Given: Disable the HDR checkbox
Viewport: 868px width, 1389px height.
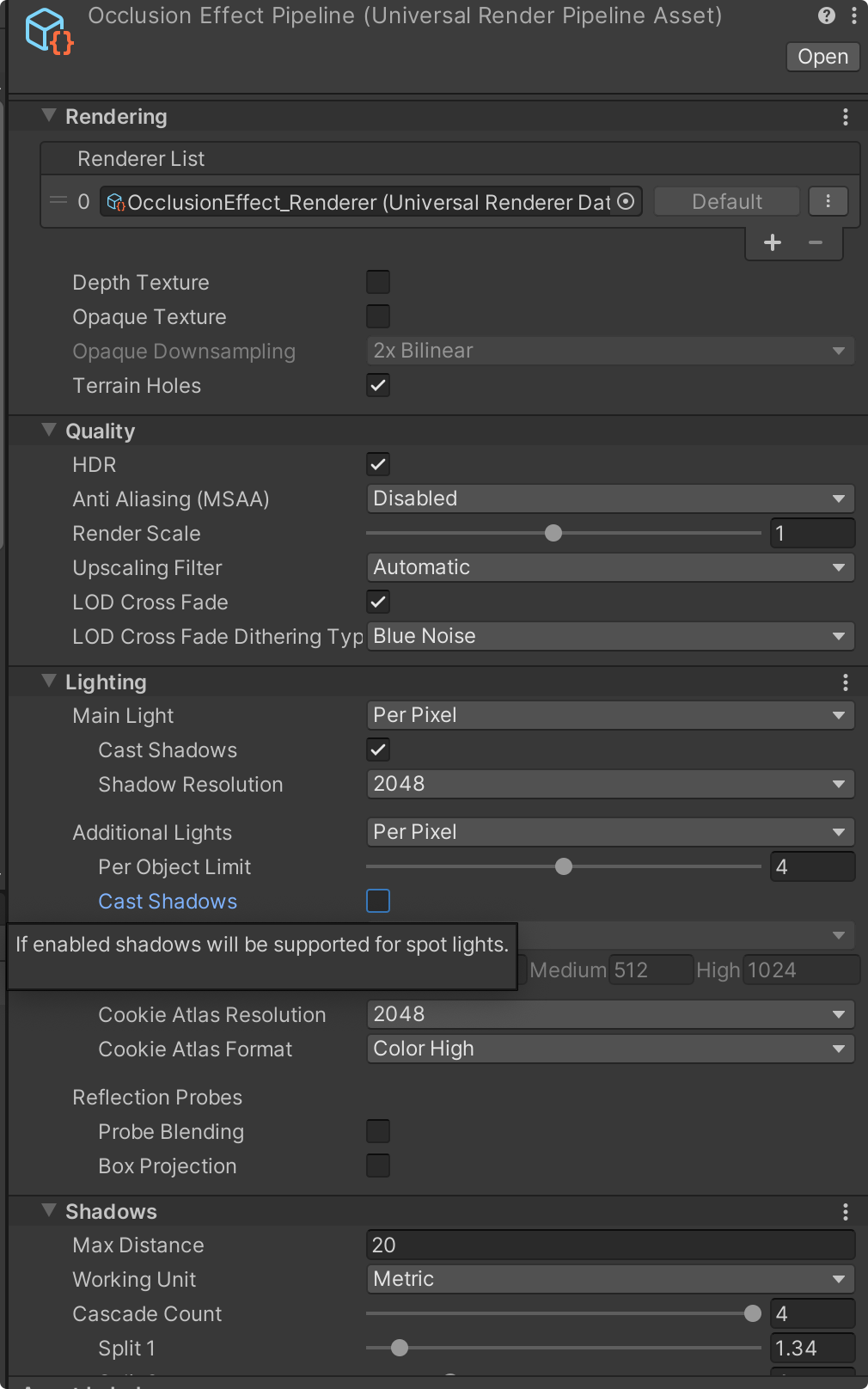Looking at the screenshot, I should tap(378, 464).
